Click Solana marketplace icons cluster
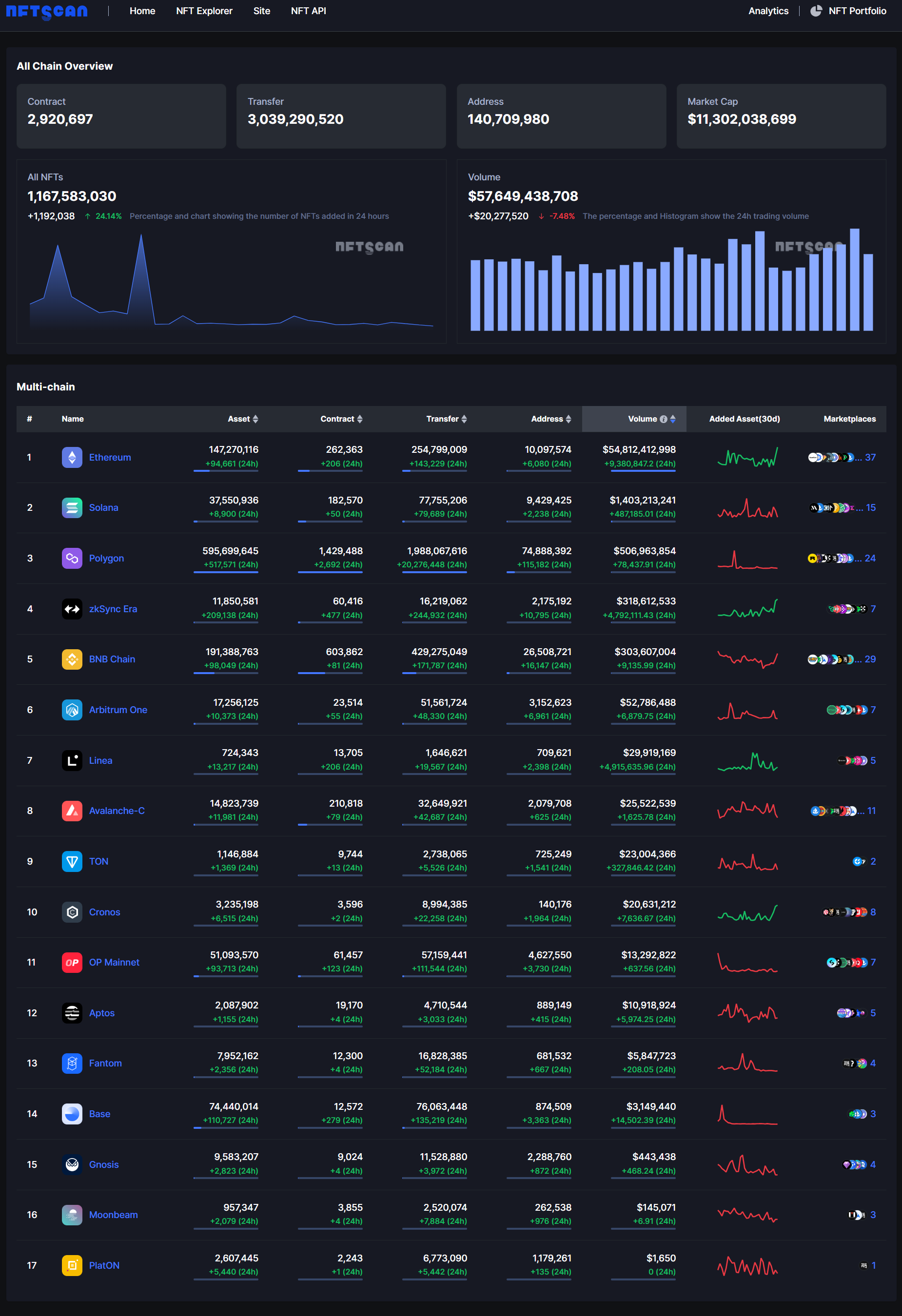The width and height of the screenshot is (902, 1316). [832, 507]
